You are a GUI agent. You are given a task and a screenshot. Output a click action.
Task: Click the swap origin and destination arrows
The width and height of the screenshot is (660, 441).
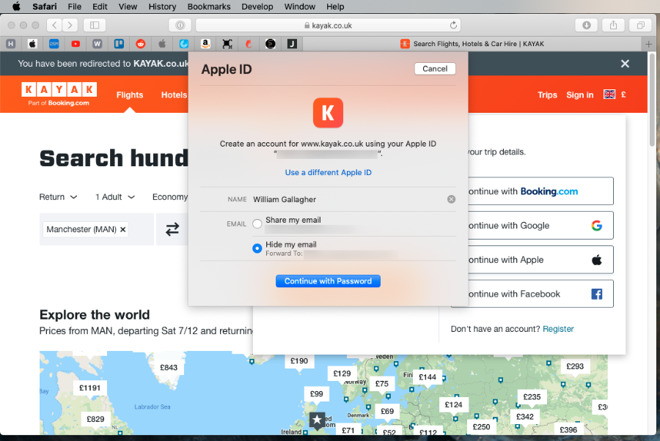pos(172,229)
